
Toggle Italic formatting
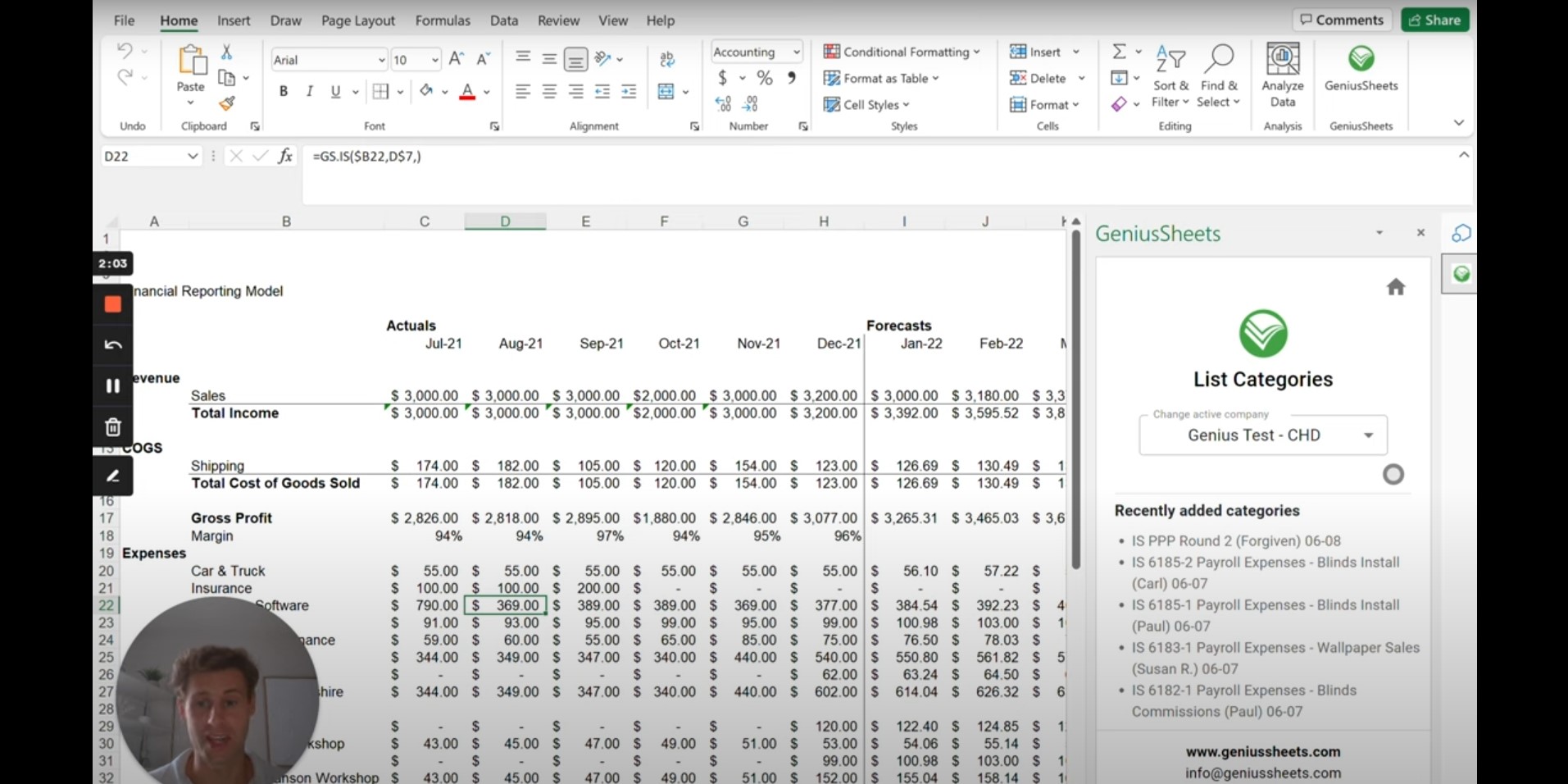click(x=309, y=91)
